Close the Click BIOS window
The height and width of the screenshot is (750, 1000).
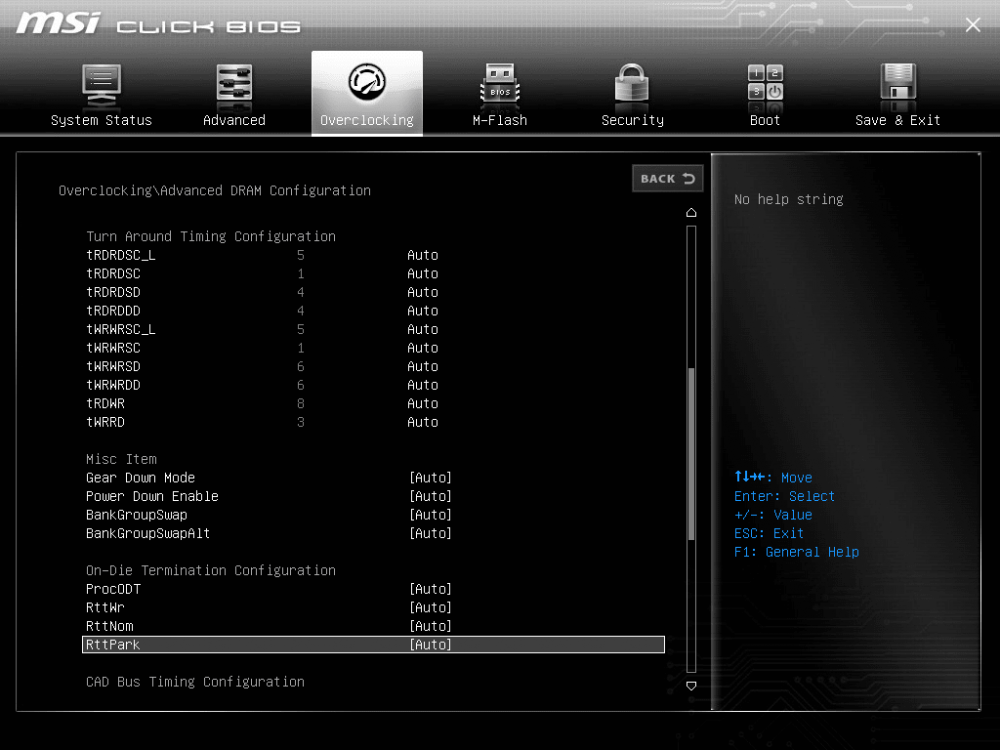coord(973,25)
